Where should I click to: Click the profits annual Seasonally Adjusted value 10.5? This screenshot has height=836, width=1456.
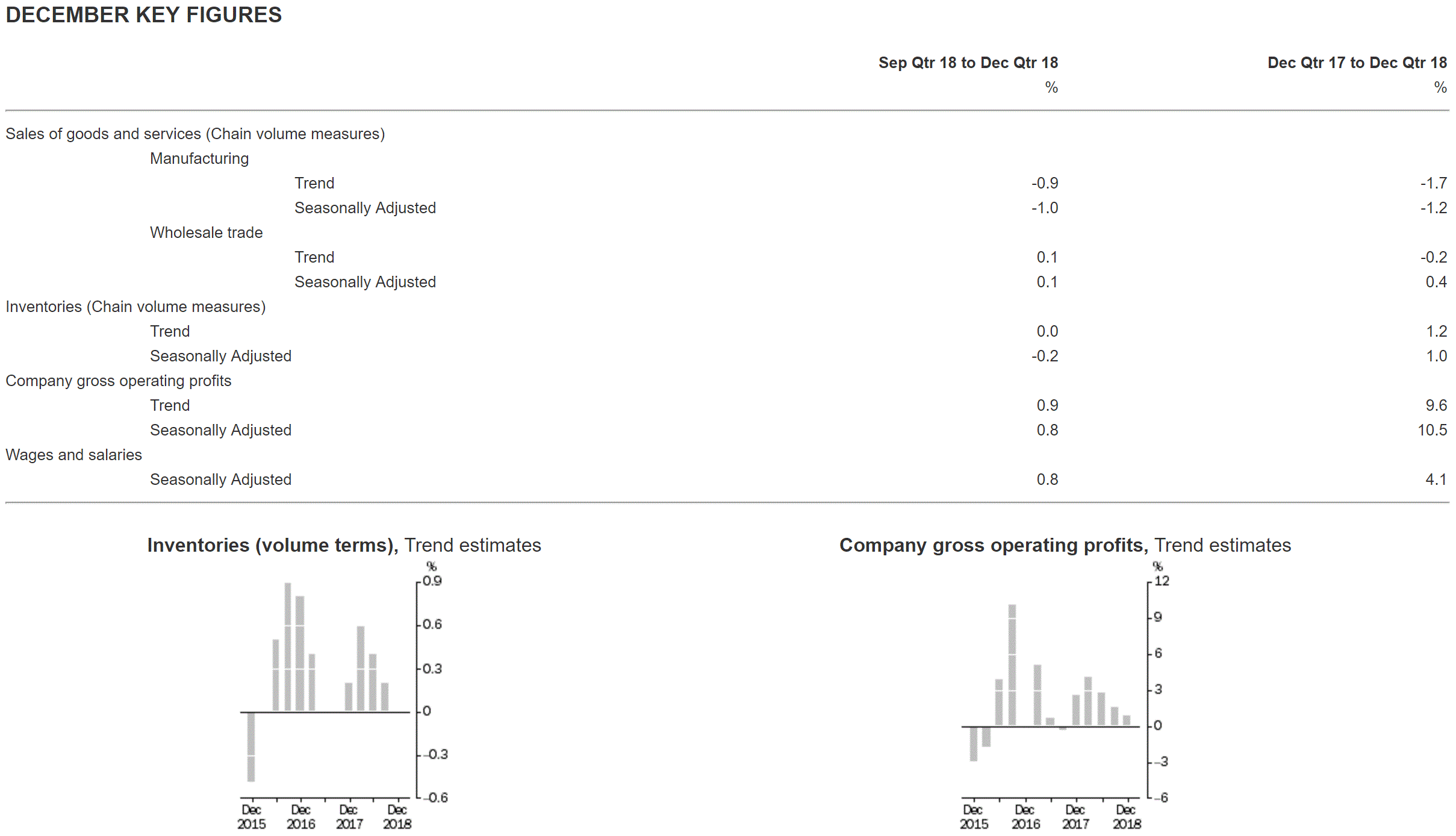pos(1431,430)
